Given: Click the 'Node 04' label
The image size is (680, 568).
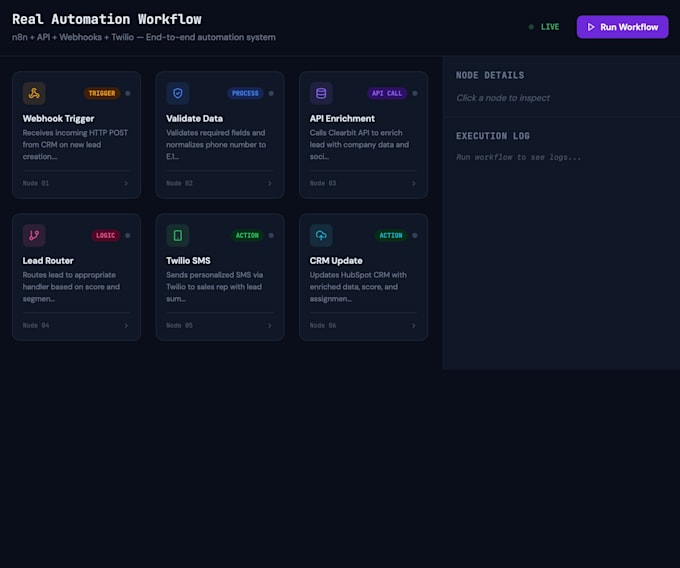Looking at the screenshot, I should click(x=36, y=326).
